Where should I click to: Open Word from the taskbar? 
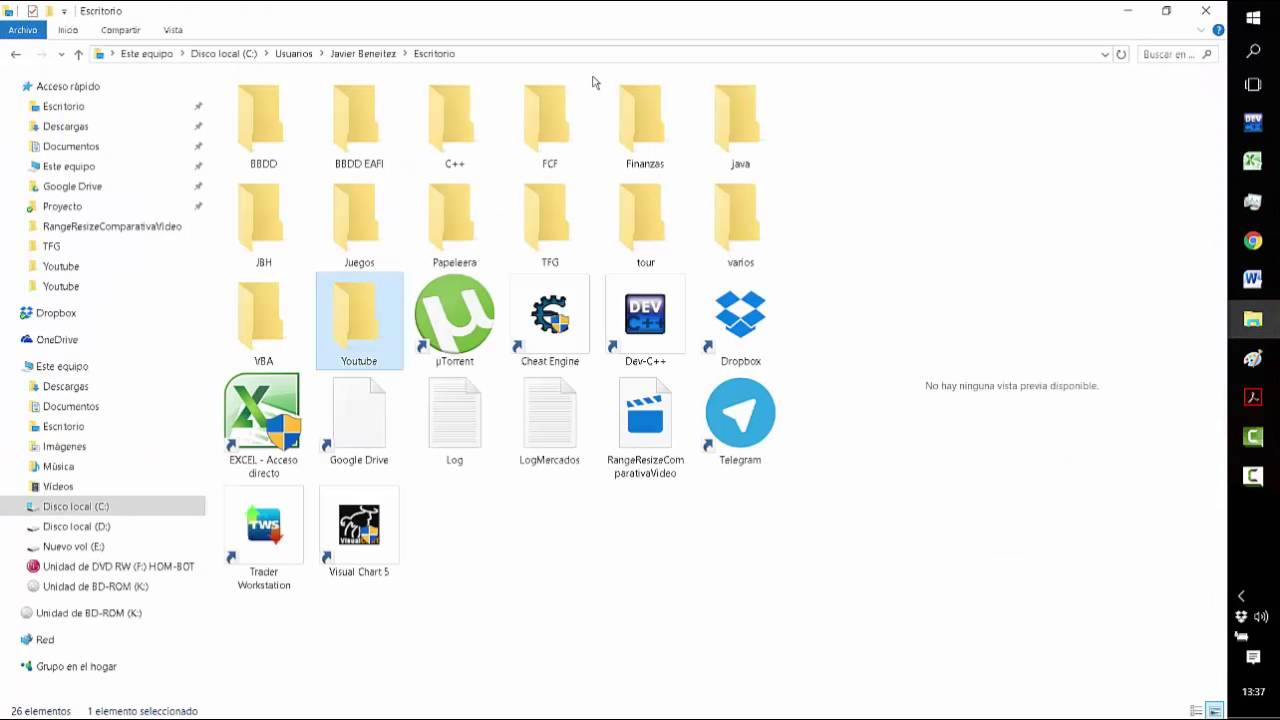pyautogui.click(x=1253, y=279)
